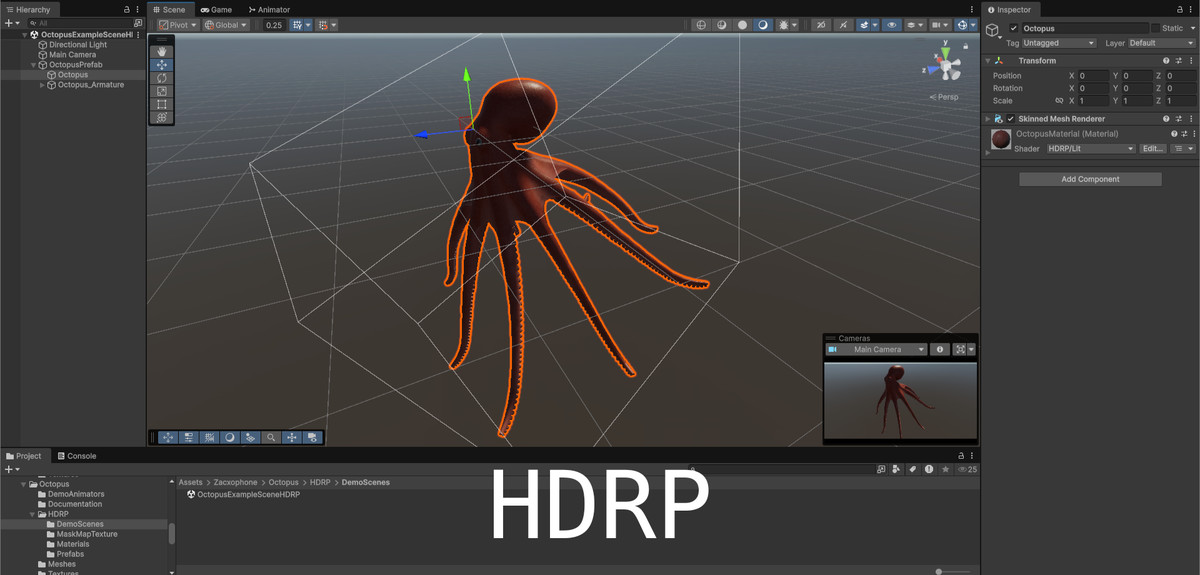The image size is (1200, 575).
Task: Open the Console tab
Action: pyautogui.click(x=76, y=456)
